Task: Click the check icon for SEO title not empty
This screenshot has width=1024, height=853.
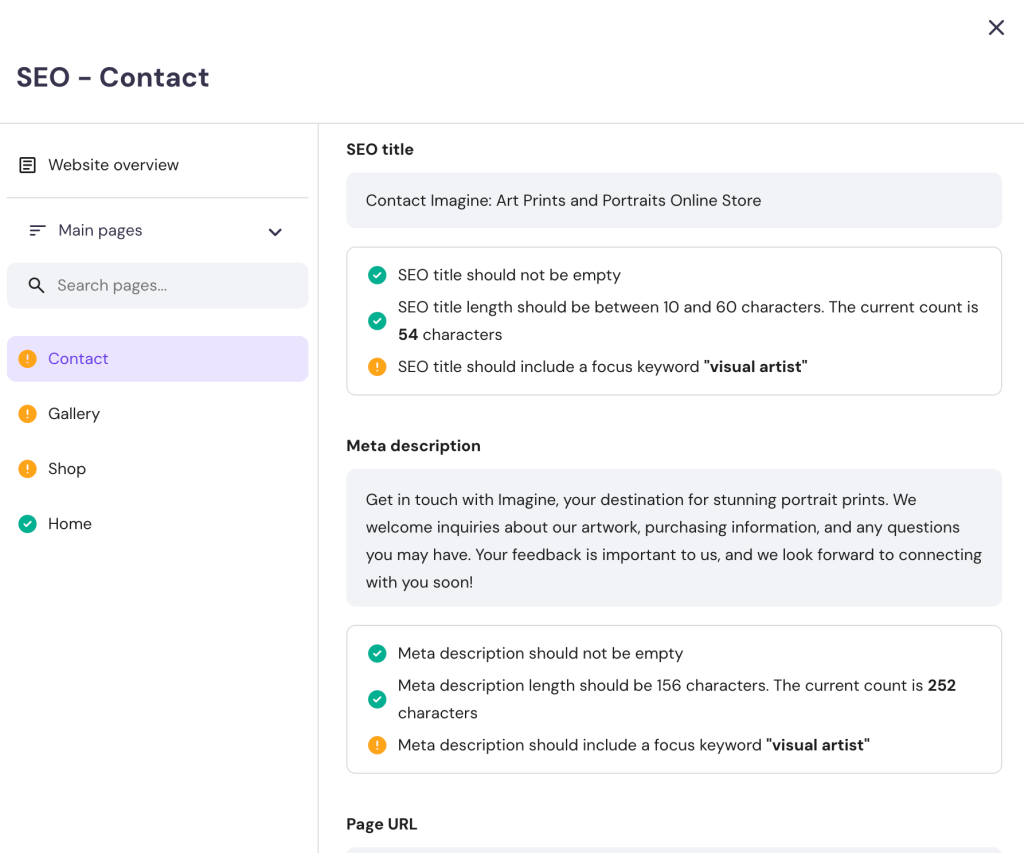Action: [377, 275]
